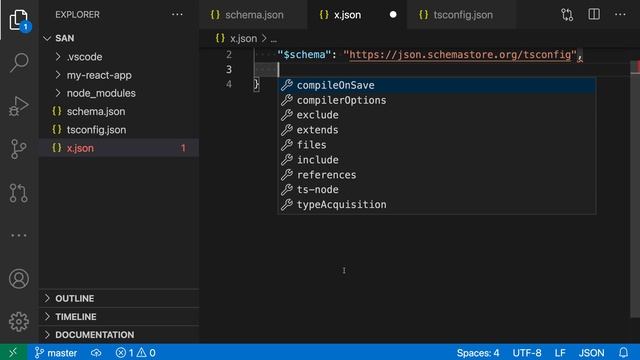Change encoding via UTF-8 status item
This screenshot has height=360, width=640.
(x=527, y=353)
